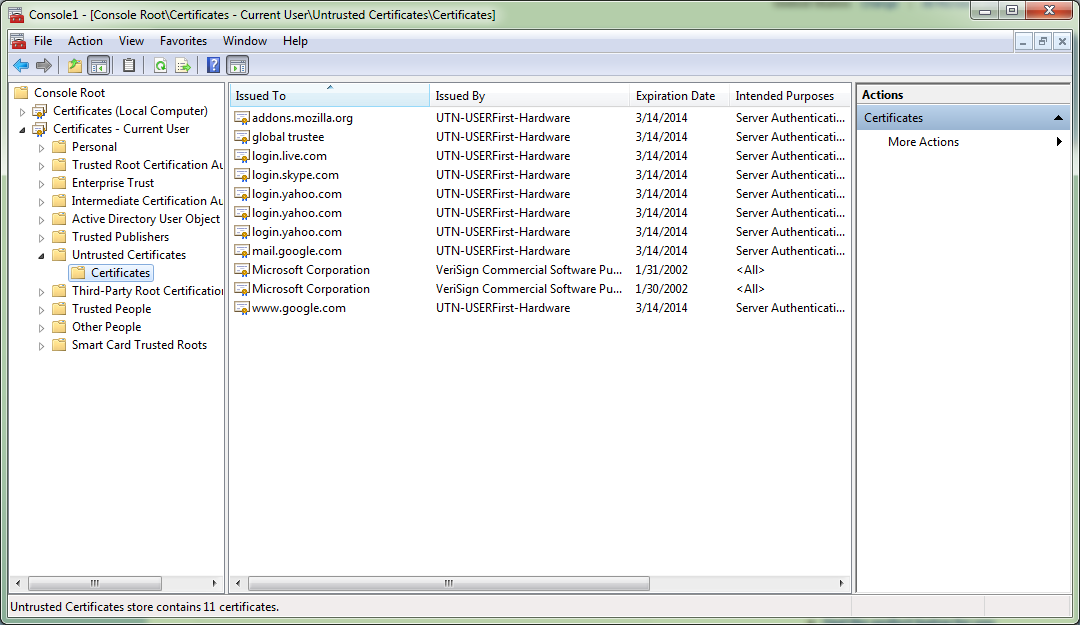Click tree pane scroll left arrow
The height and width of the screenshot is (625, 1080).
coord(18,584)
